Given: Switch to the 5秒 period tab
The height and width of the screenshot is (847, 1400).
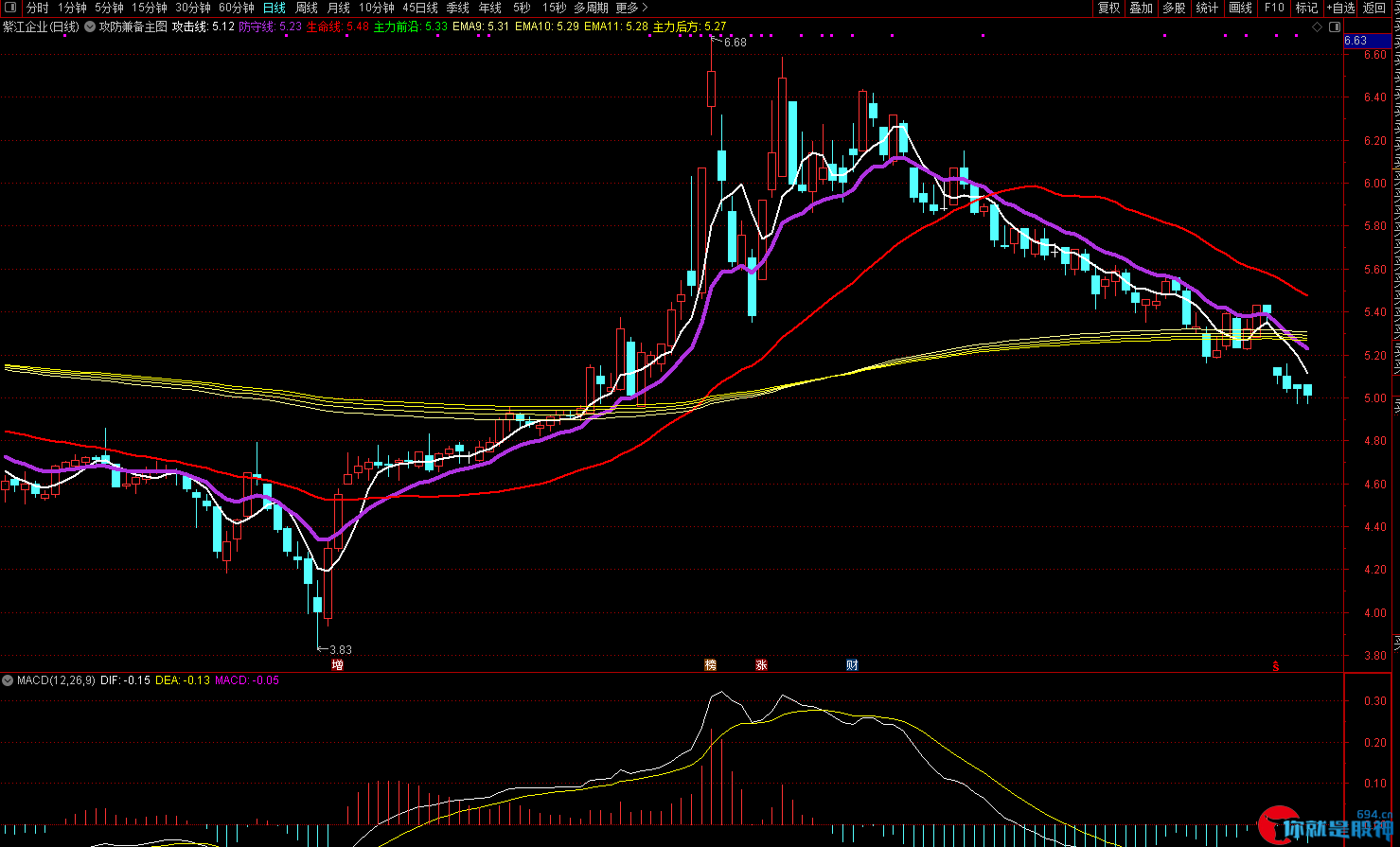Looking at the screenshot, I should (x=522, y=8).
